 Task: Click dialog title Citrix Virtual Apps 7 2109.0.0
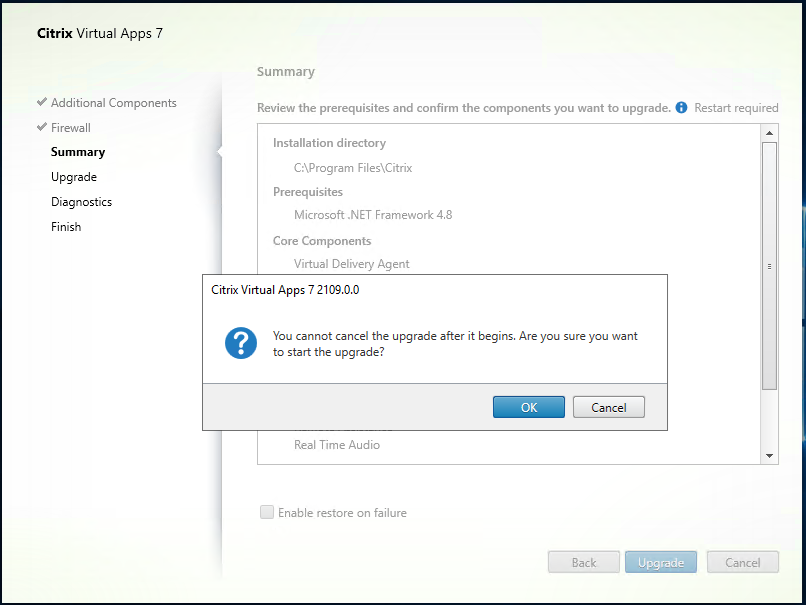(285, 290)
